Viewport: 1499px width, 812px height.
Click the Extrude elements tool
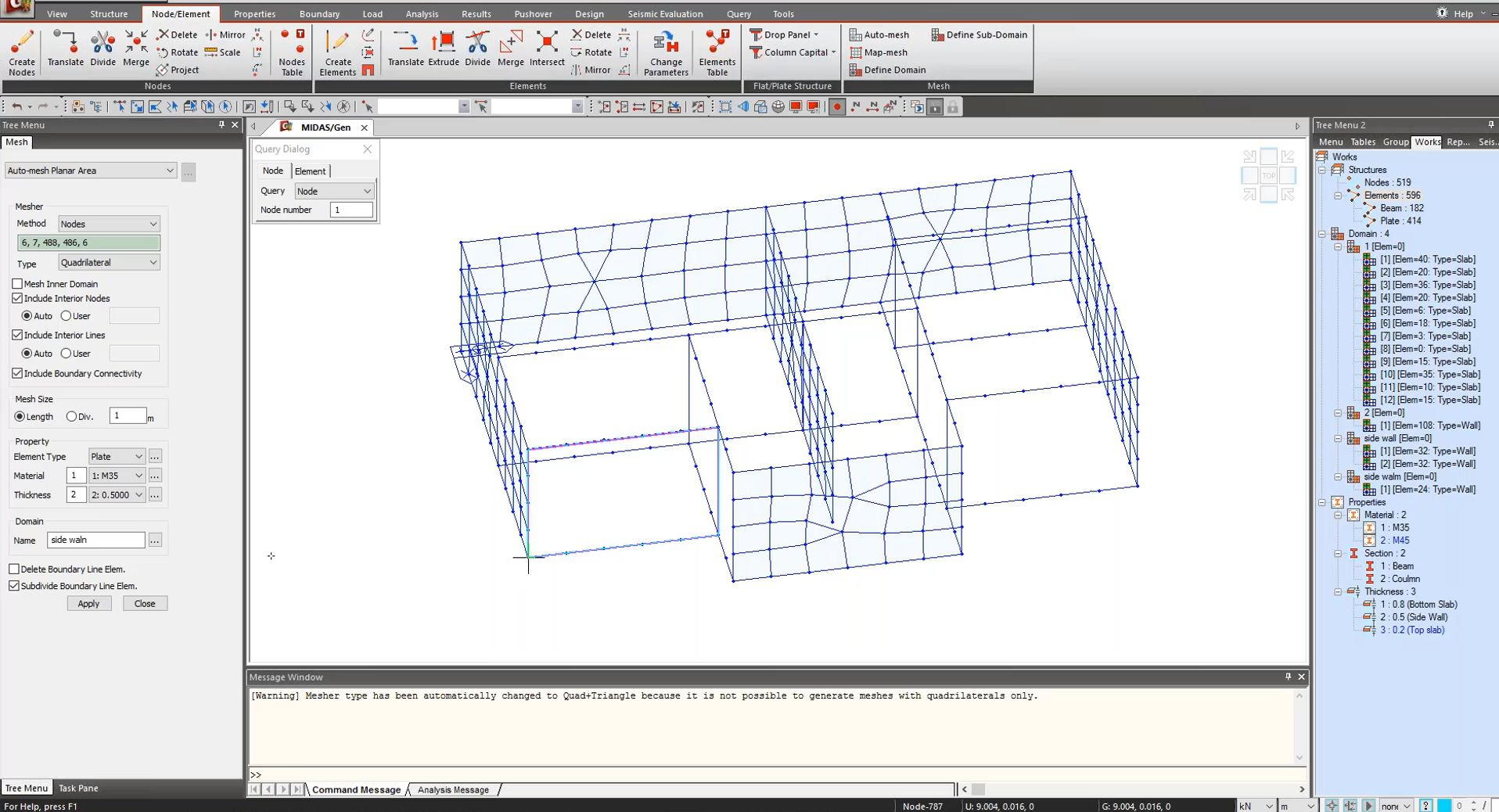point(444,49)
